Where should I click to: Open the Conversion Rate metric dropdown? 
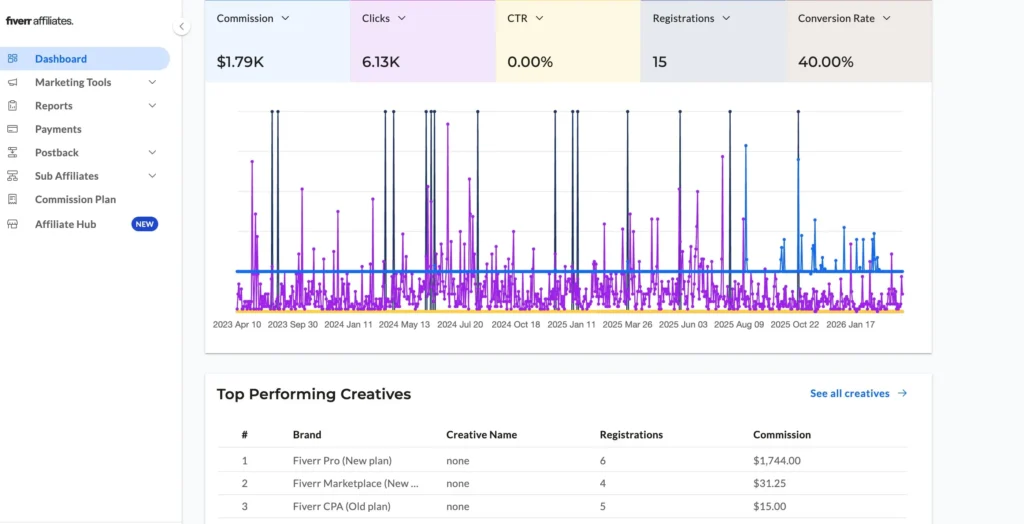(x=886, y=18)
